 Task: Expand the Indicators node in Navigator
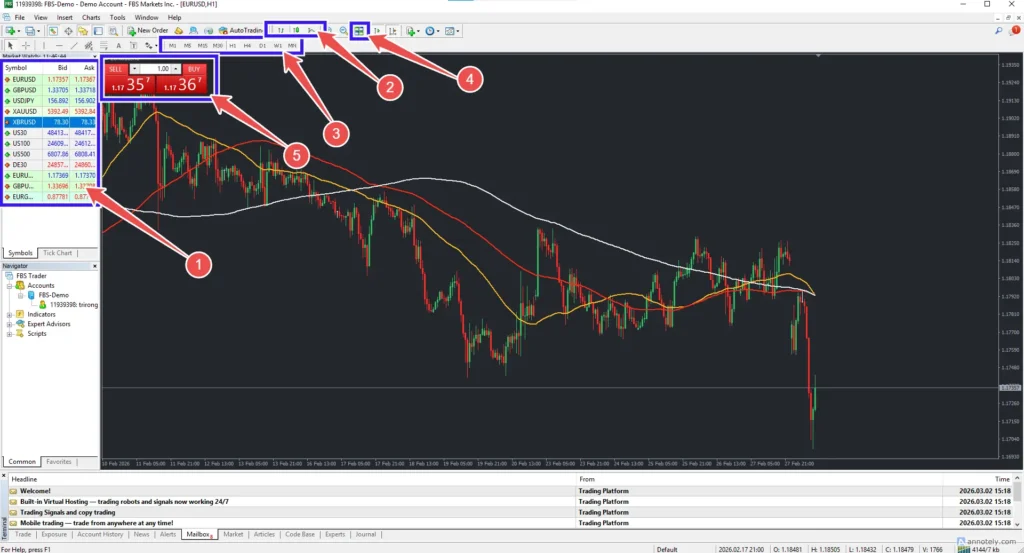10,314
